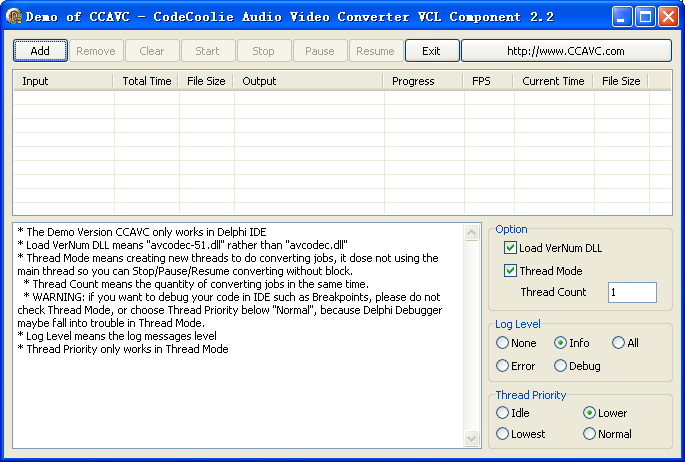Click the scroll up arrow in notes box
685x462 pixels.
coord(471,233)
